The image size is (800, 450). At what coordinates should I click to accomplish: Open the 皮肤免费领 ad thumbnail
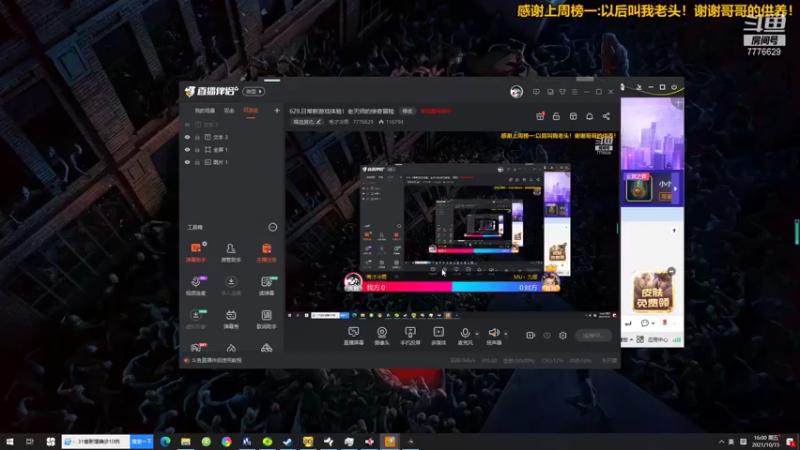tap(653, 292)
